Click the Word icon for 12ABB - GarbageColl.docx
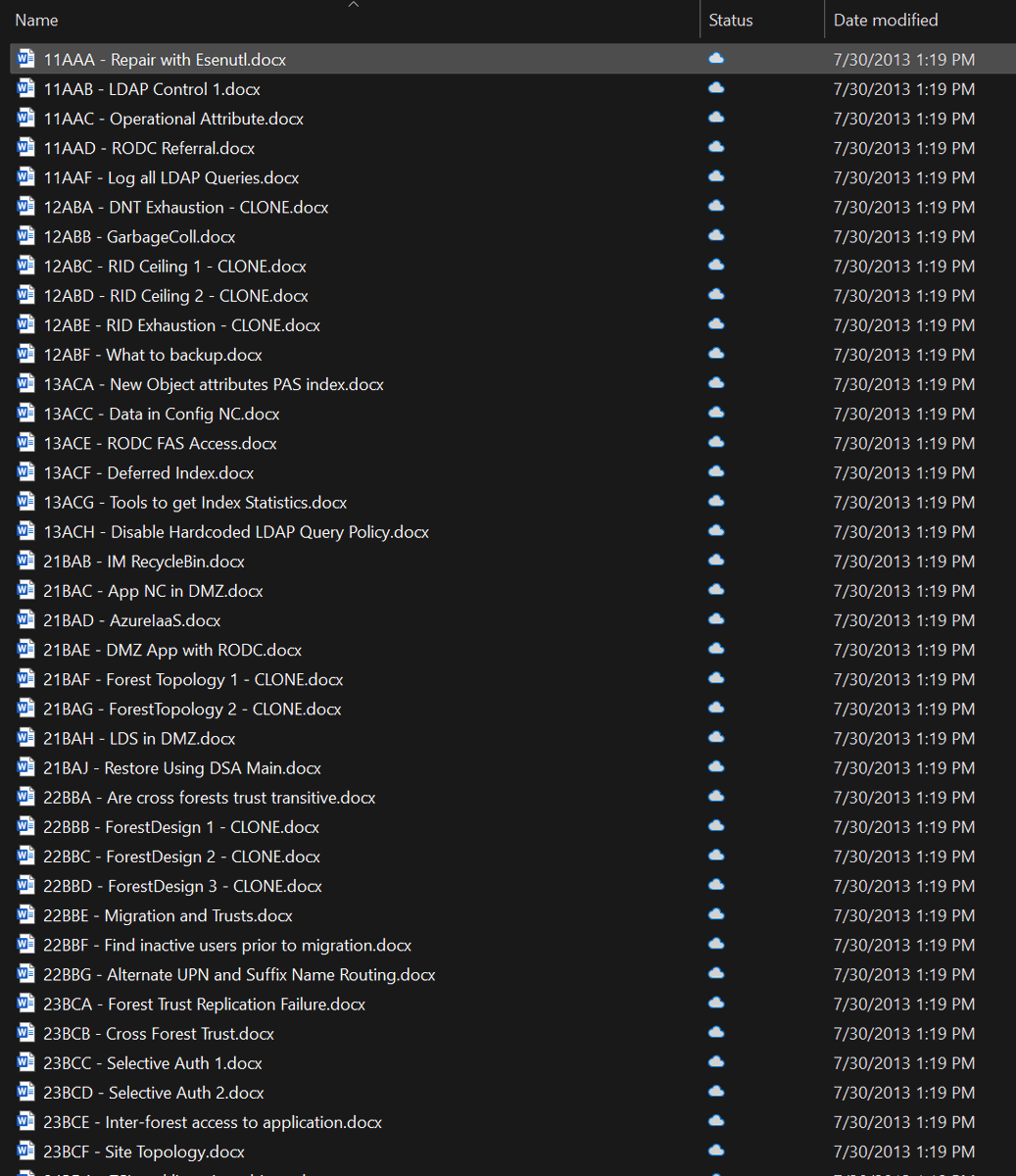The image size is (1016, 1176). pos(26,236)
